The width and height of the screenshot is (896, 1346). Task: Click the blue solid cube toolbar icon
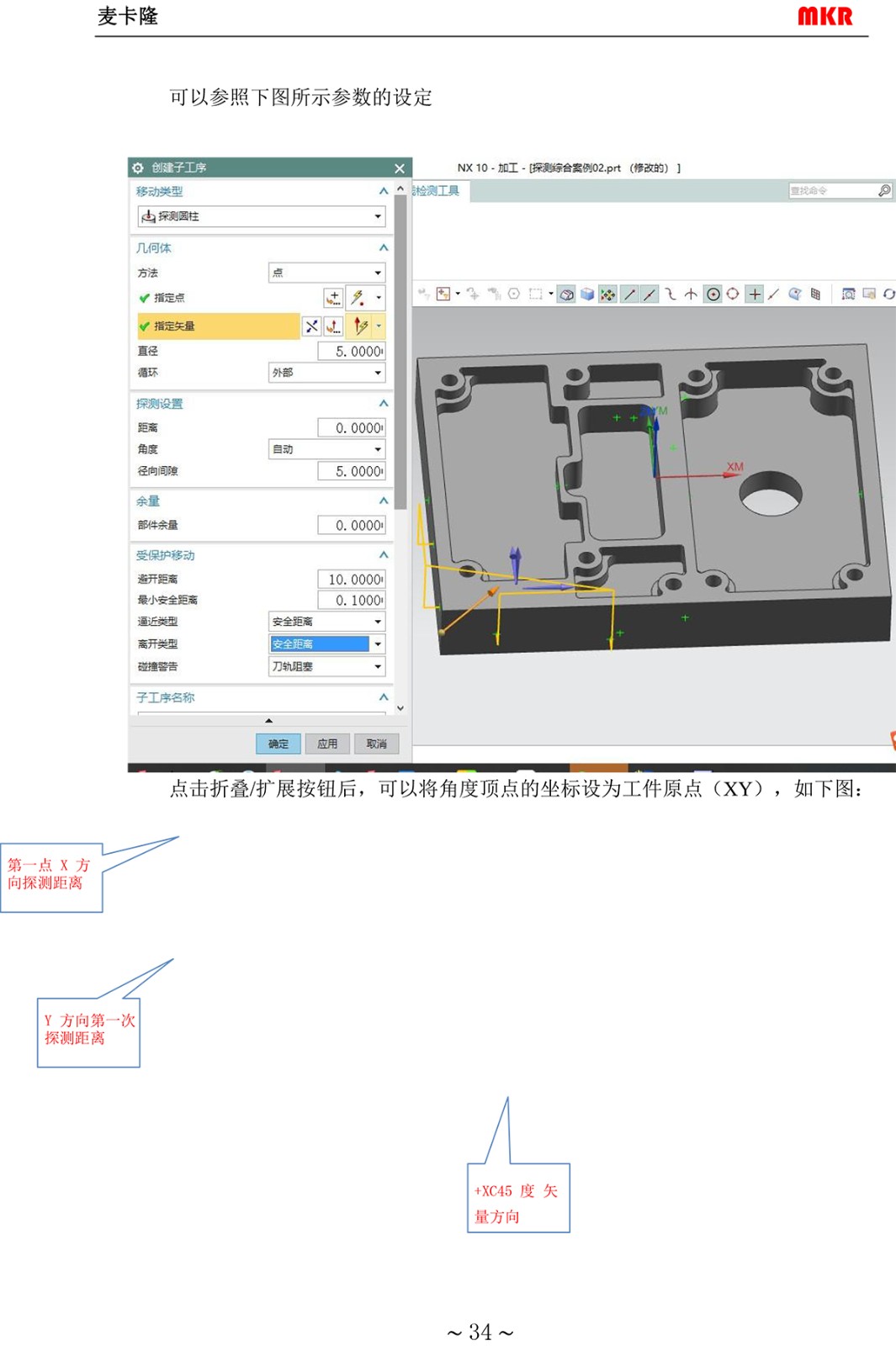click(x=587, y=294)
